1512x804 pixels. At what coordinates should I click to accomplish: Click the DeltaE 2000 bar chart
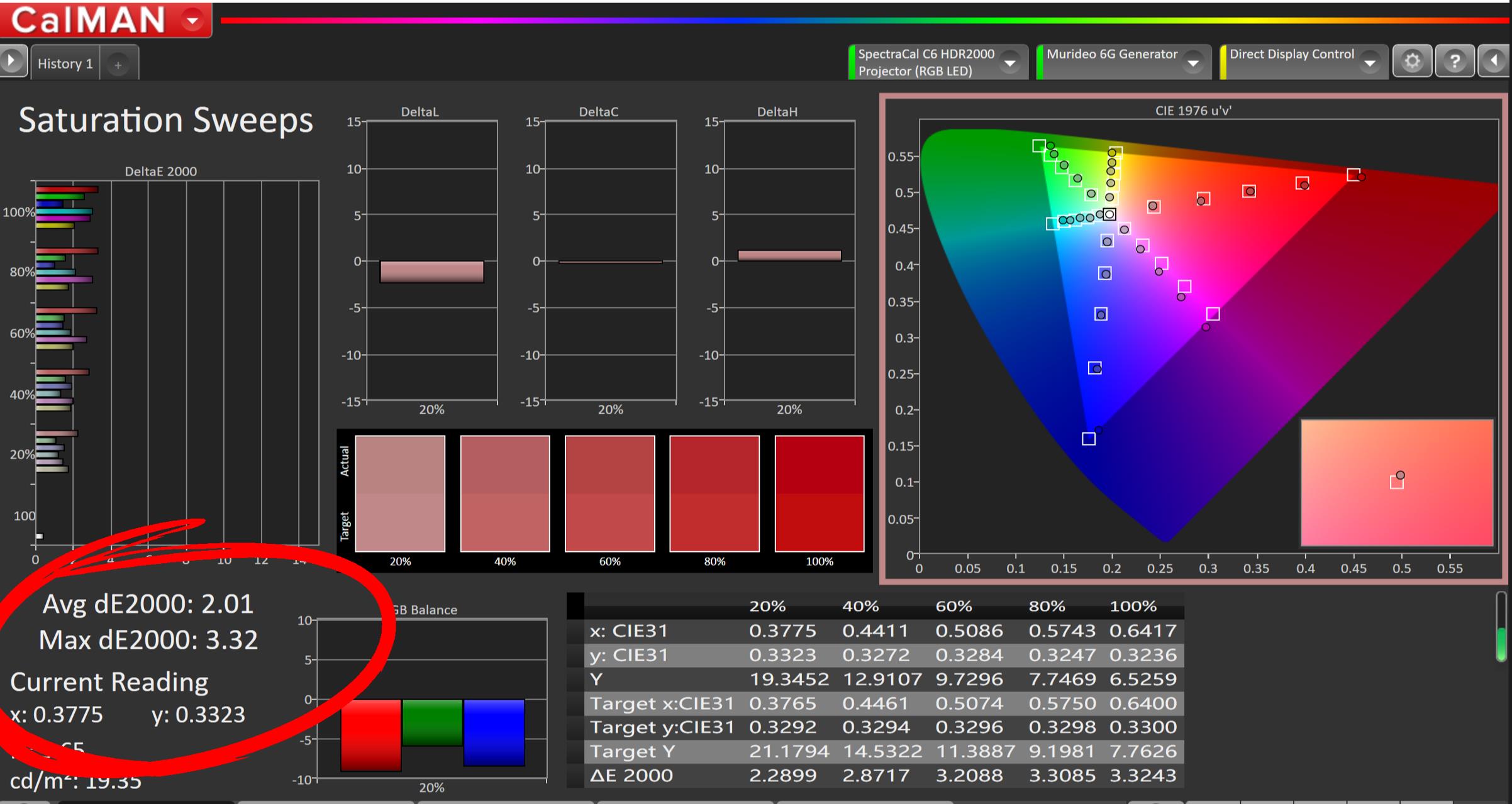(176, 361)
